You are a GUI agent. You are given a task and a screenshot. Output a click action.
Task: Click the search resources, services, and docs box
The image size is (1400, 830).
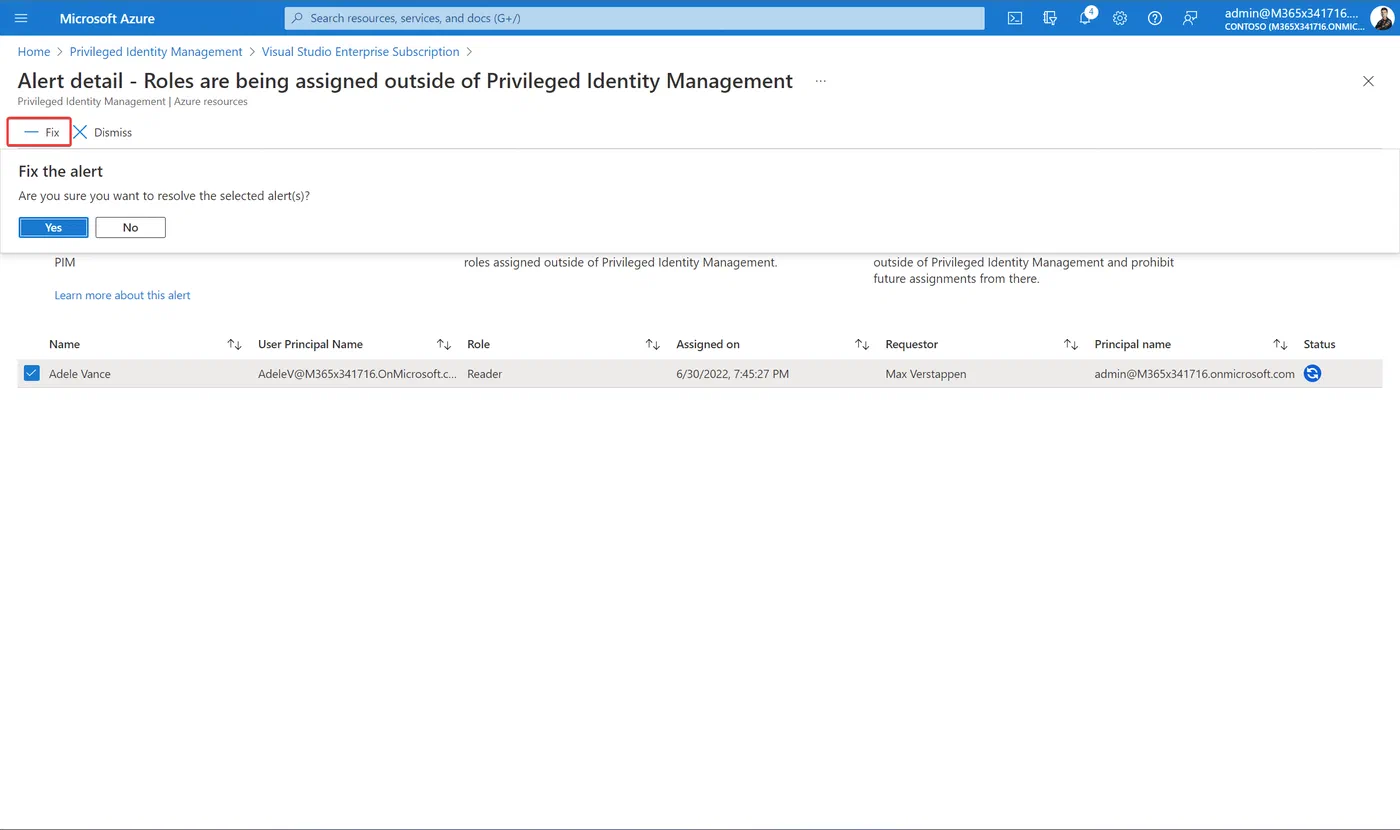[634, 18]
